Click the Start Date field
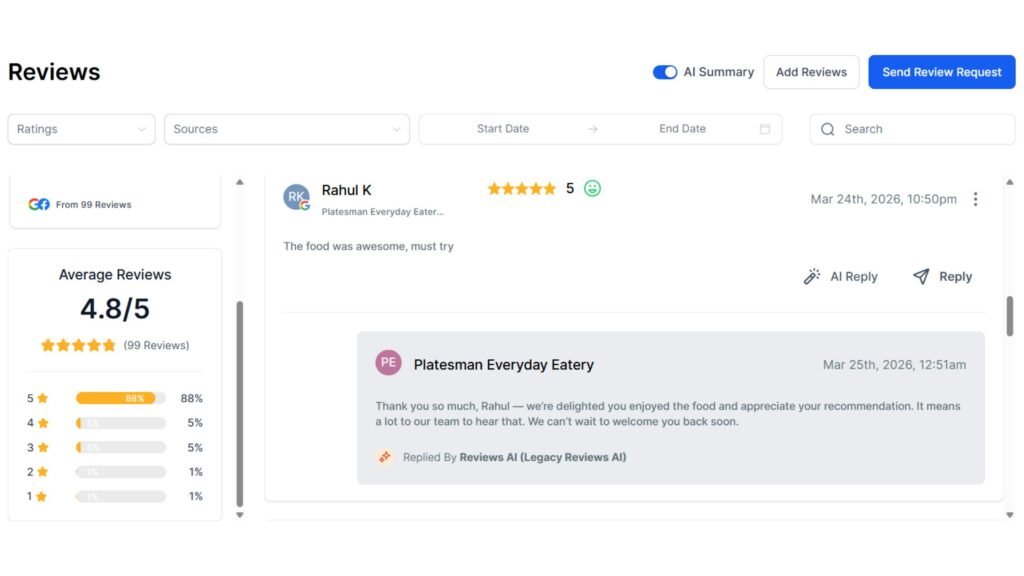The image size is (1024, 576). click(503, 129)
